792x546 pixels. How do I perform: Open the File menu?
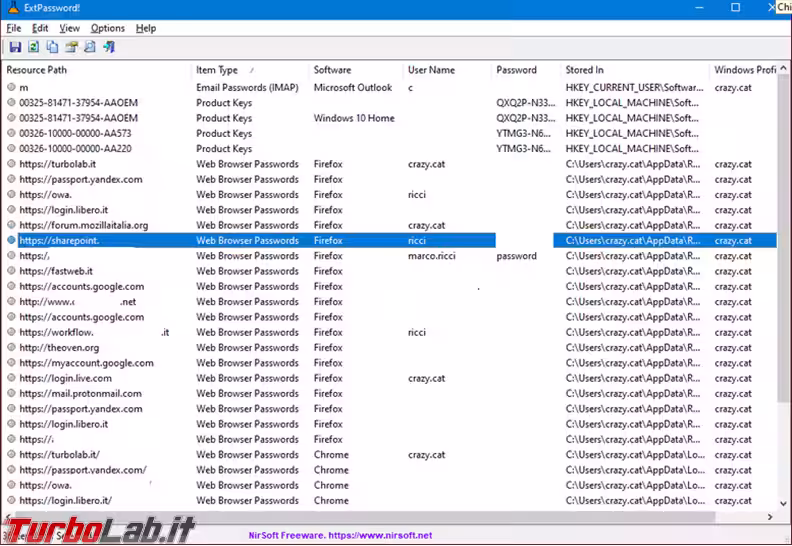coord(14,28)
